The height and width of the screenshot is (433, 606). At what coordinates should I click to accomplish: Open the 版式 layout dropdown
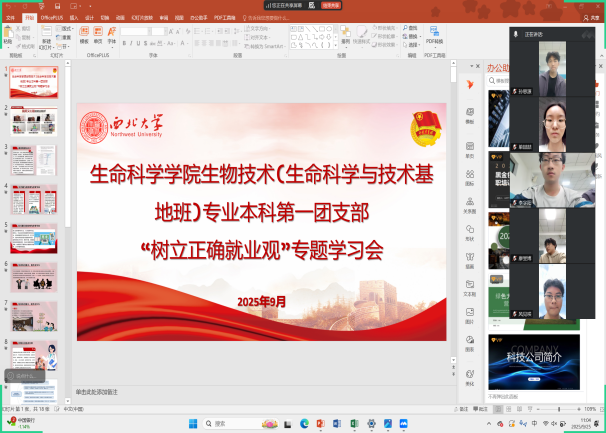point(65,29)
